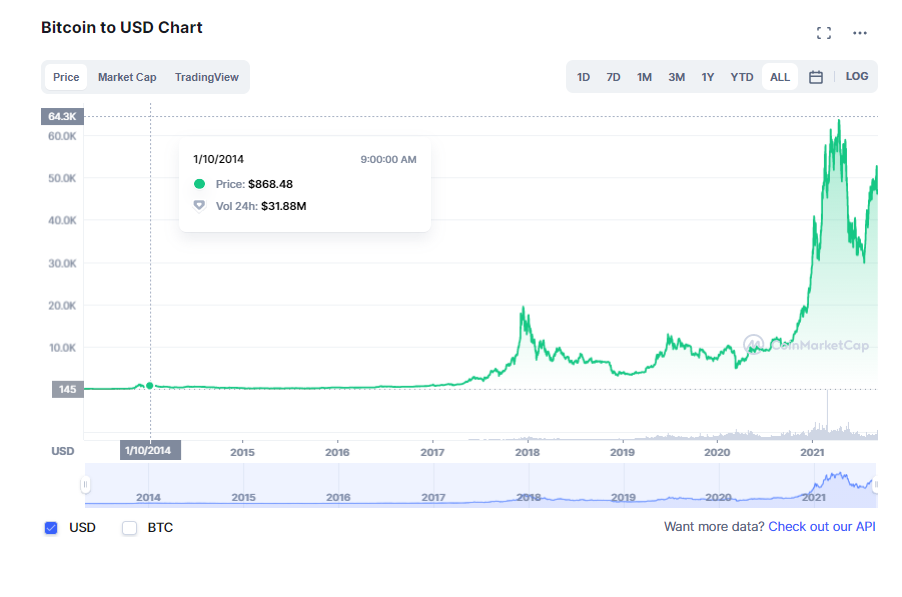
Task: Click the 64.3K maximum price label
Action: (62, 116)
